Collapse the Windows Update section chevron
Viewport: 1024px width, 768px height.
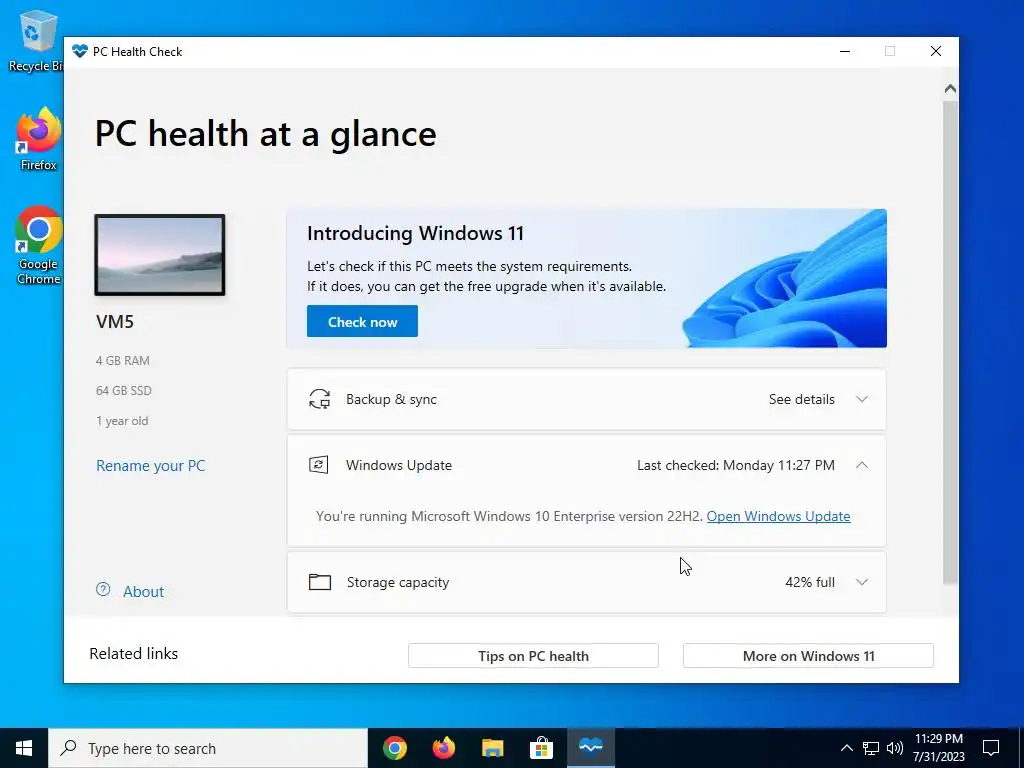point(862,465)
